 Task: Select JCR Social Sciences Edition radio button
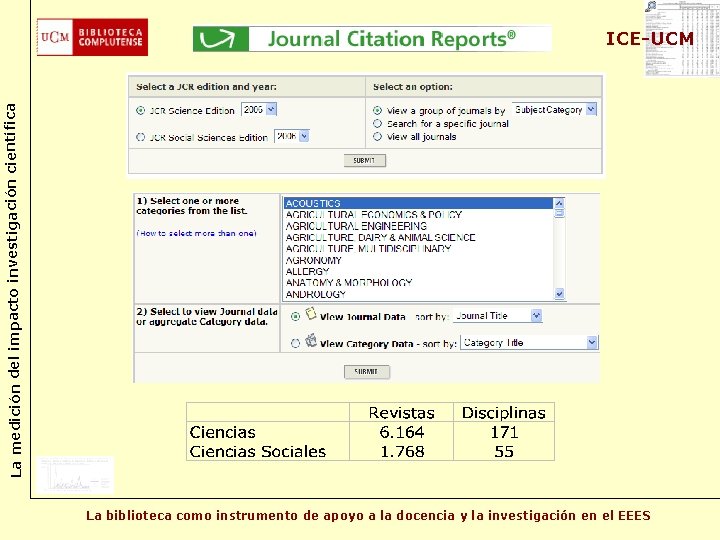click(141, 137)
